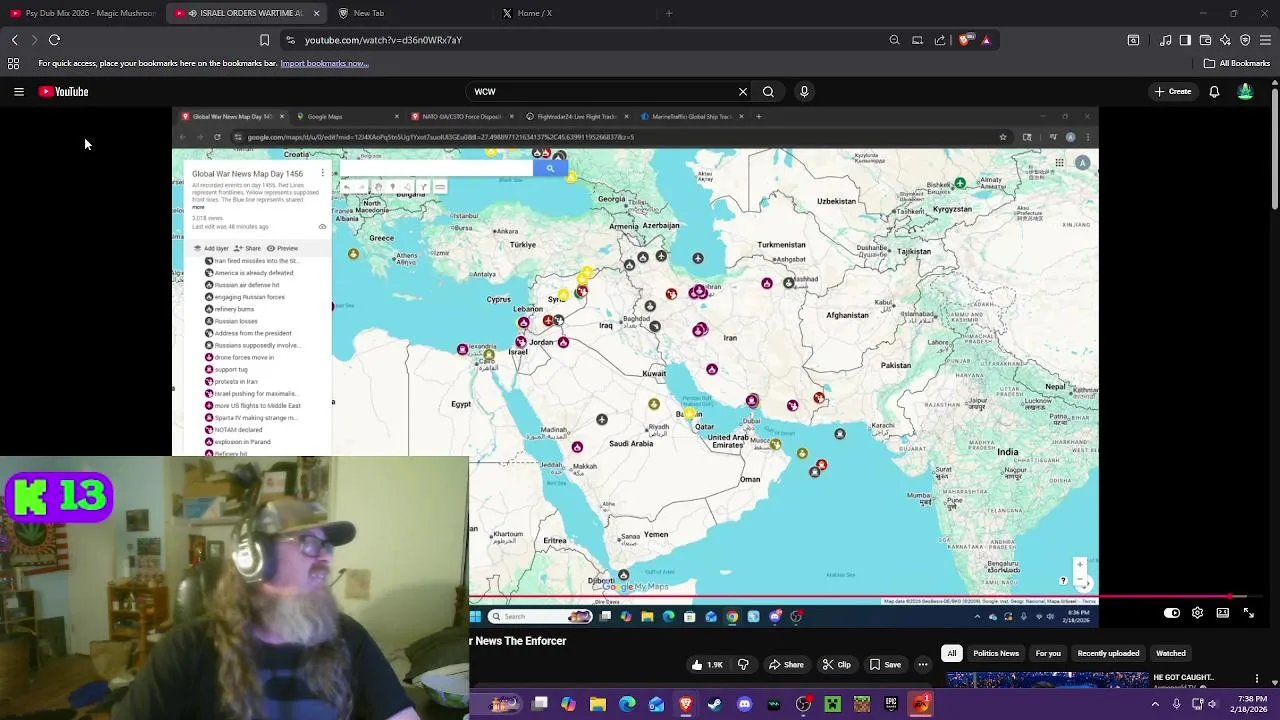Image resolution: width=1280 pixels, height=720 pixels.
Task: Open Epic Games Launcher from the taskbar
Action: (x=891, y=704)
